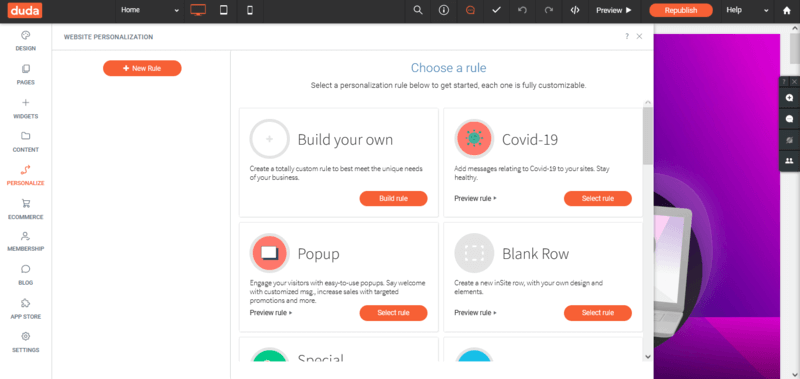Open the Ecommerce panel

click(26, 209)
